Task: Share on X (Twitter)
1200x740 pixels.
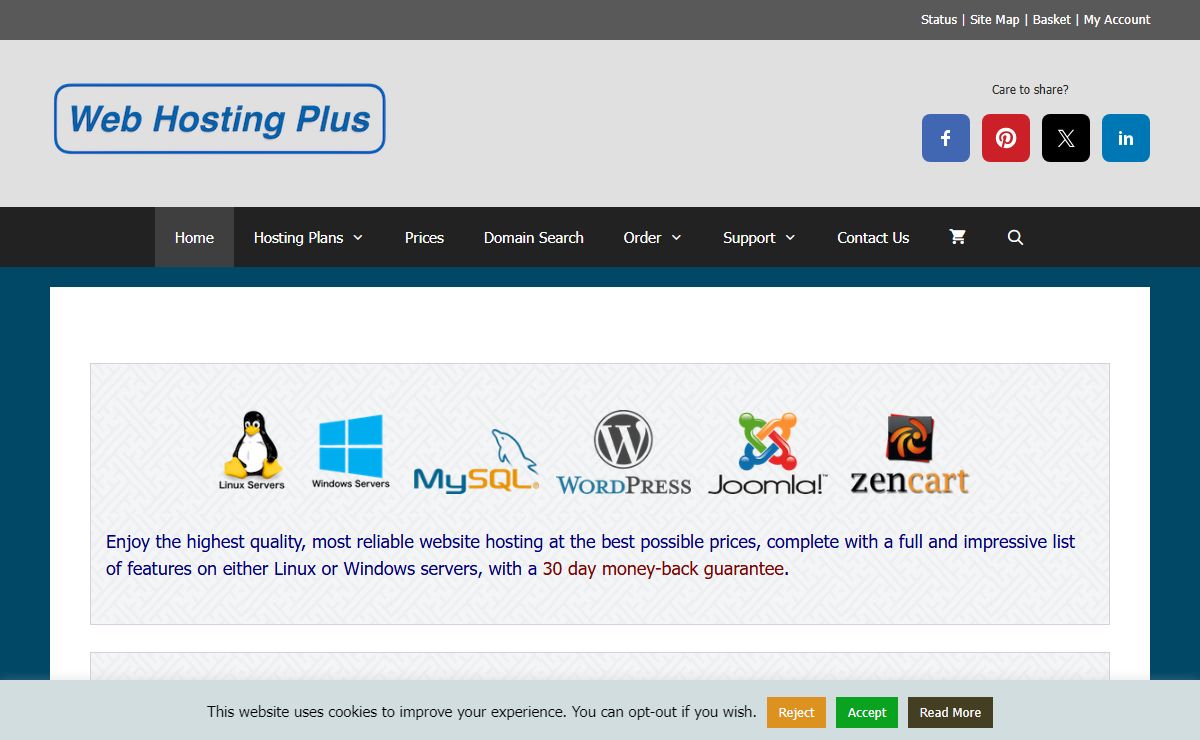Action: [x=1066, y=138]
